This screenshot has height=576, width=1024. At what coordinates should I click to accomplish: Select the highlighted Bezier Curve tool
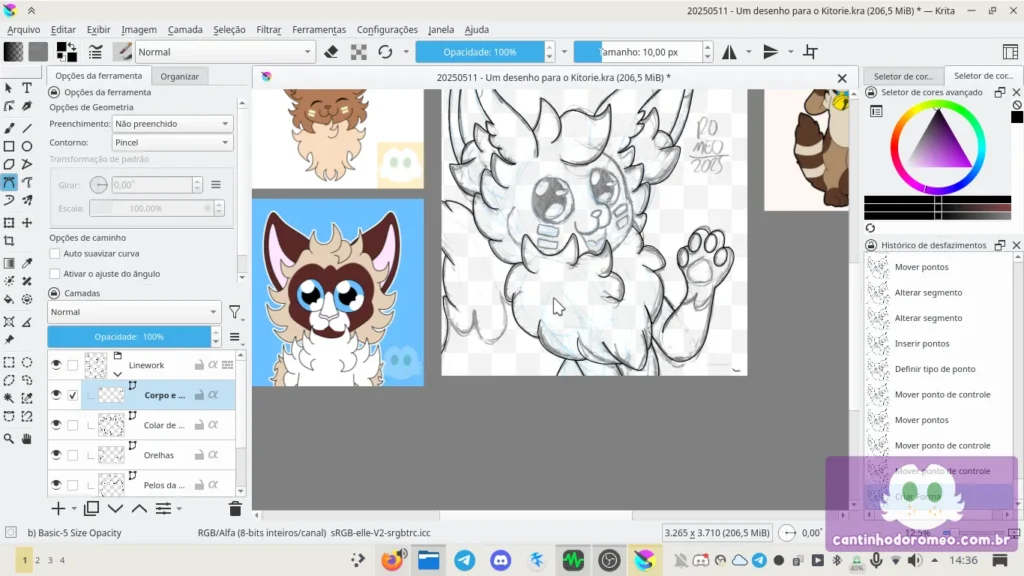coord(9,182)
